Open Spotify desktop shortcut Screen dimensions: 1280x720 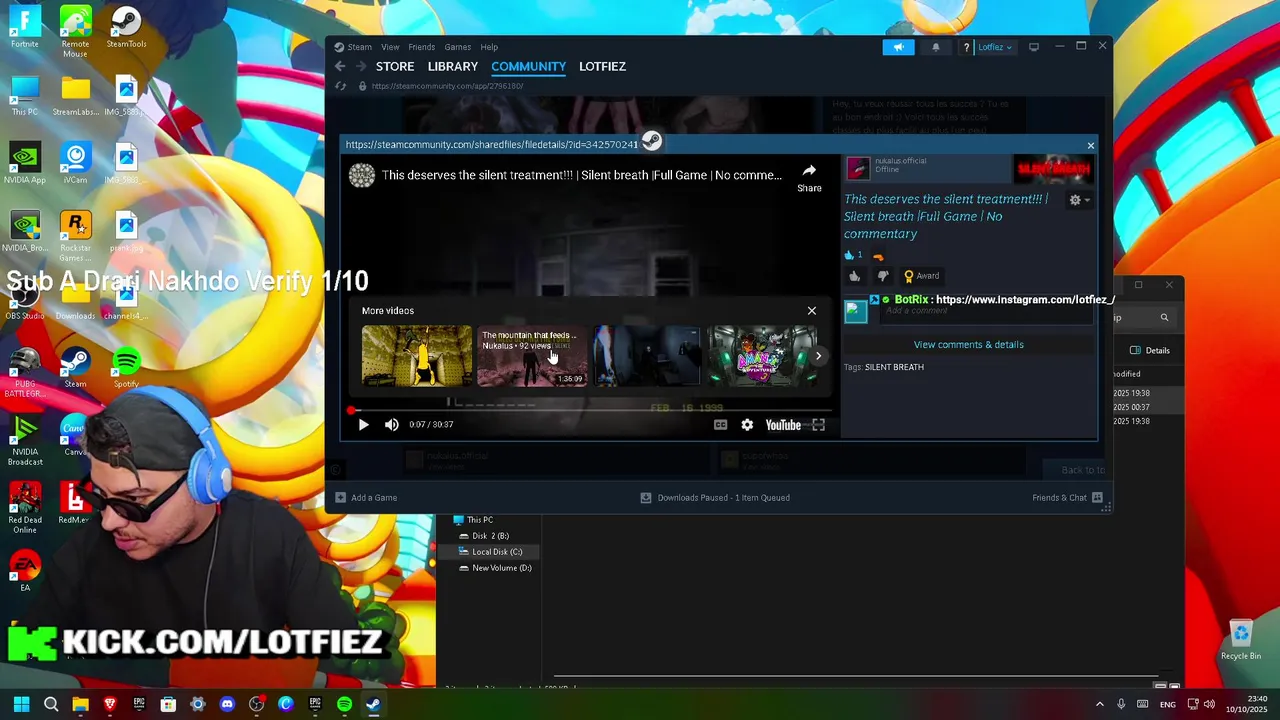point(126,367)
